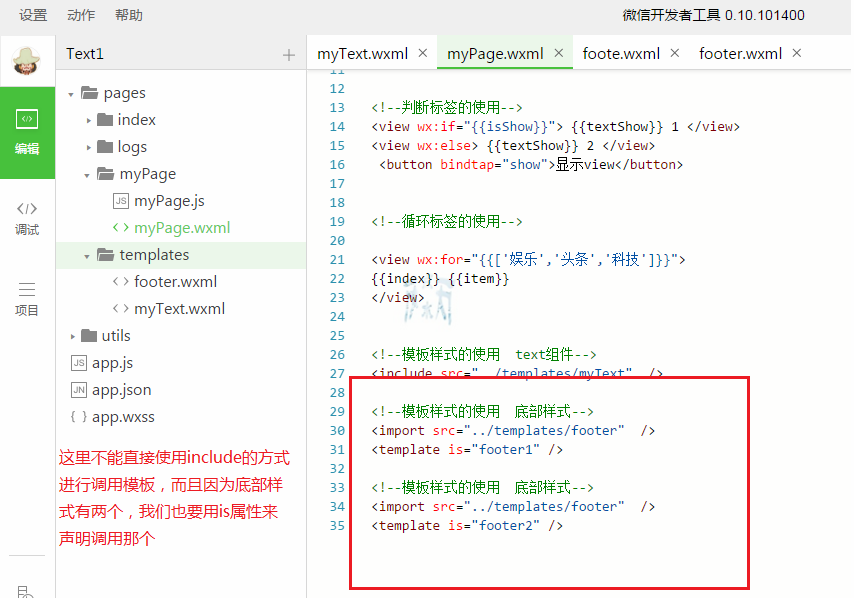Click the braces icon beside app.wxss

(x=78, y=417)
